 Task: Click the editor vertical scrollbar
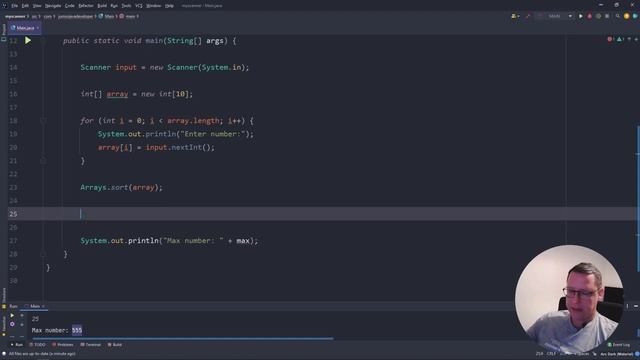[x=638, y=199]
